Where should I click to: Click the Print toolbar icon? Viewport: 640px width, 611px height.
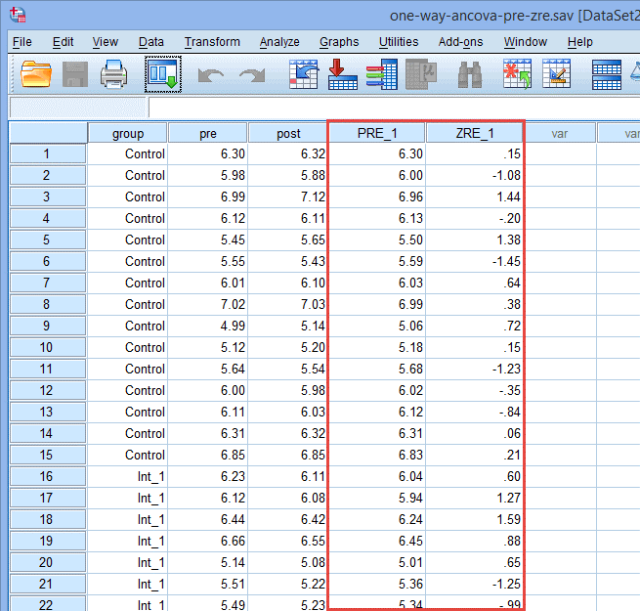point(113,74)
